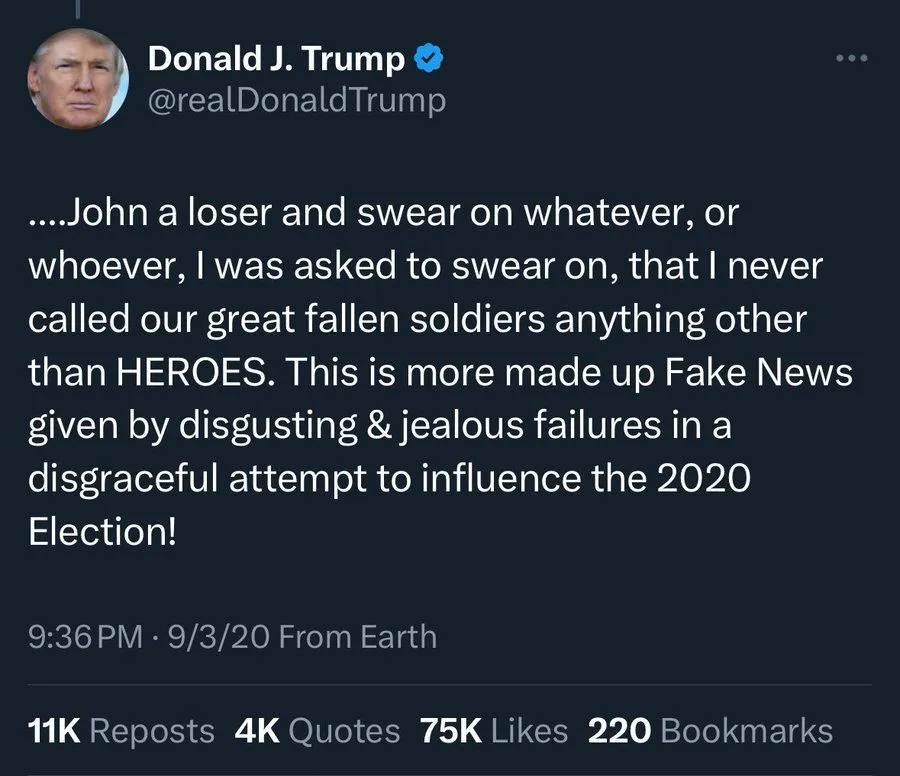900x776 pixels.
Task: Click the Fake News phrase in the post
Action: point(770,374)
